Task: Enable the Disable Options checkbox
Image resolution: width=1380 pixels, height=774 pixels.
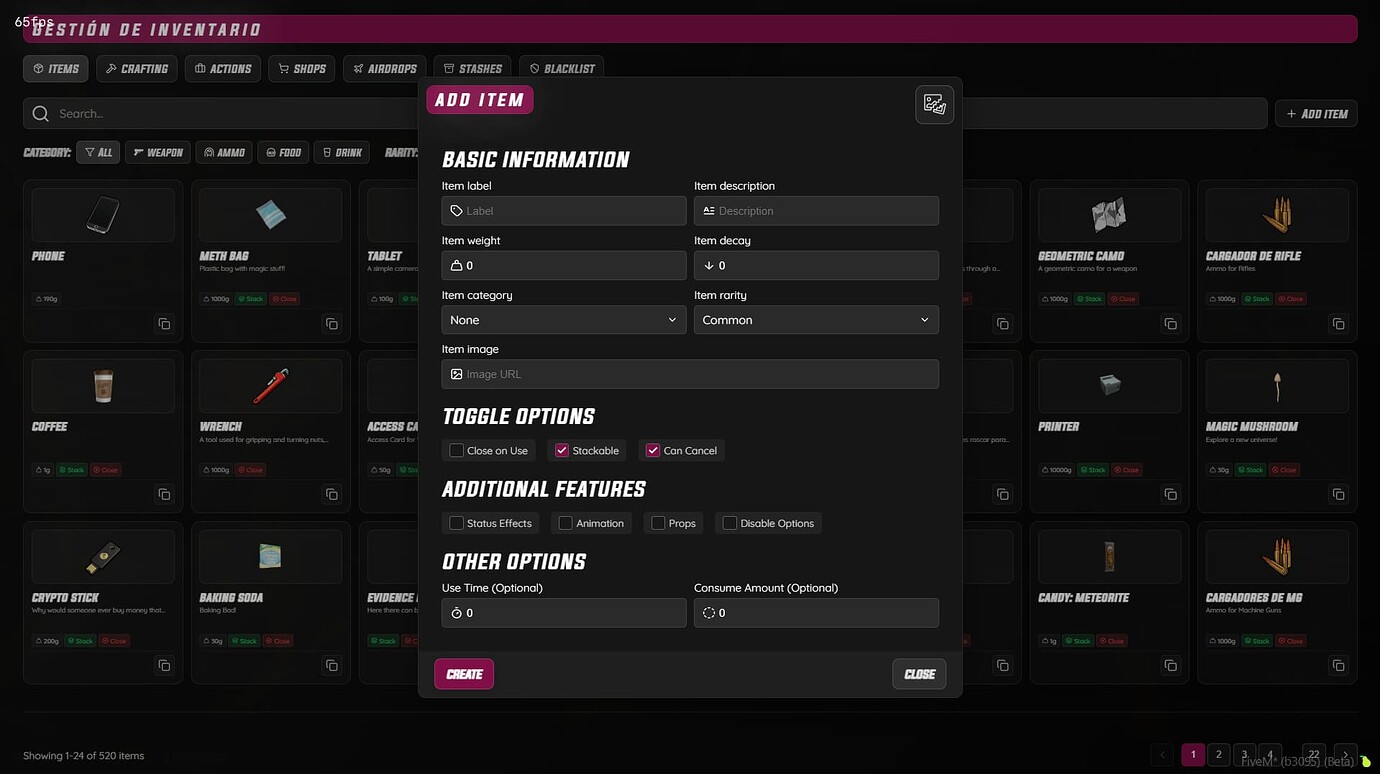Action: click(728, 522)
